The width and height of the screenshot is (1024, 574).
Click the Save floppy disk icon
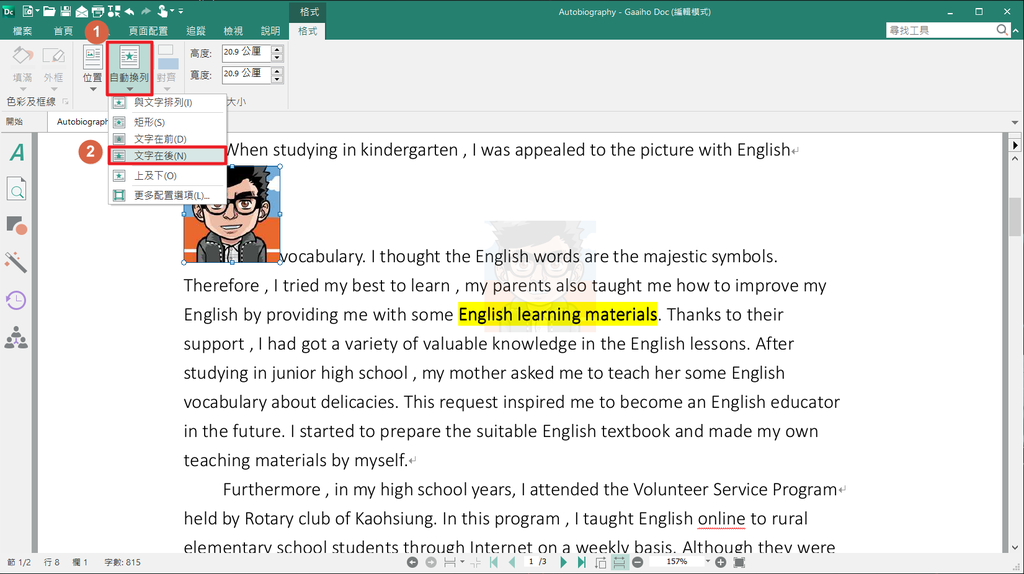click(x=65, y=11)
